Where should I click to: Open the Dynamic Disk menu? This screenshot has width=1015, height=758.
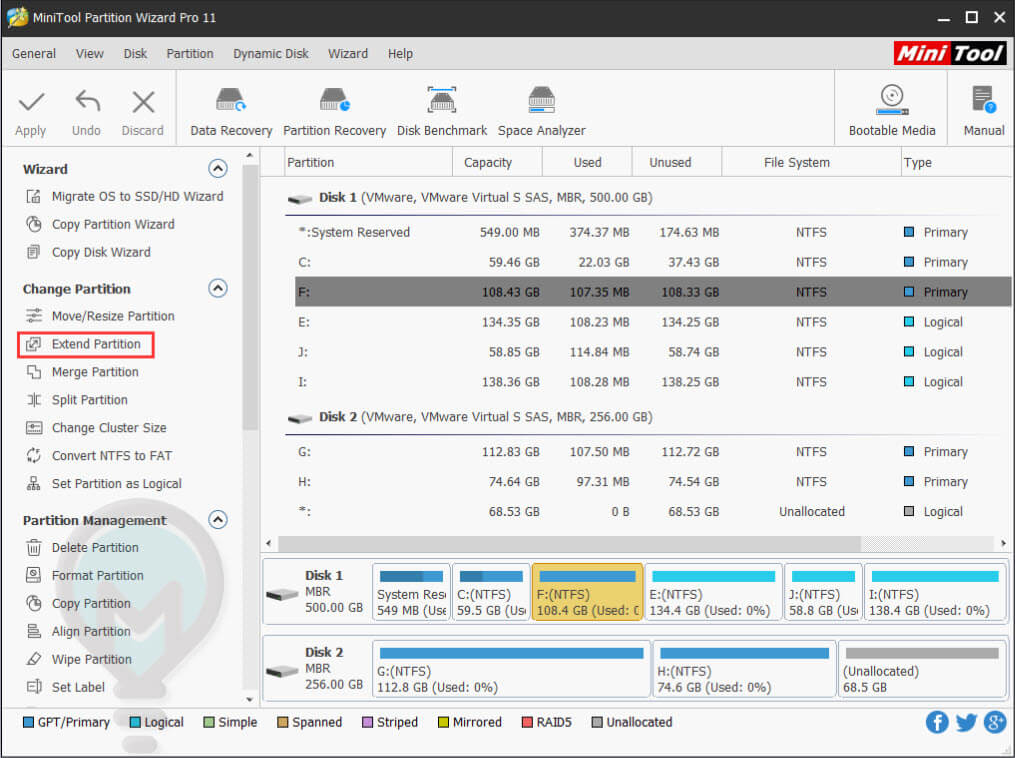tap(271, 54)
